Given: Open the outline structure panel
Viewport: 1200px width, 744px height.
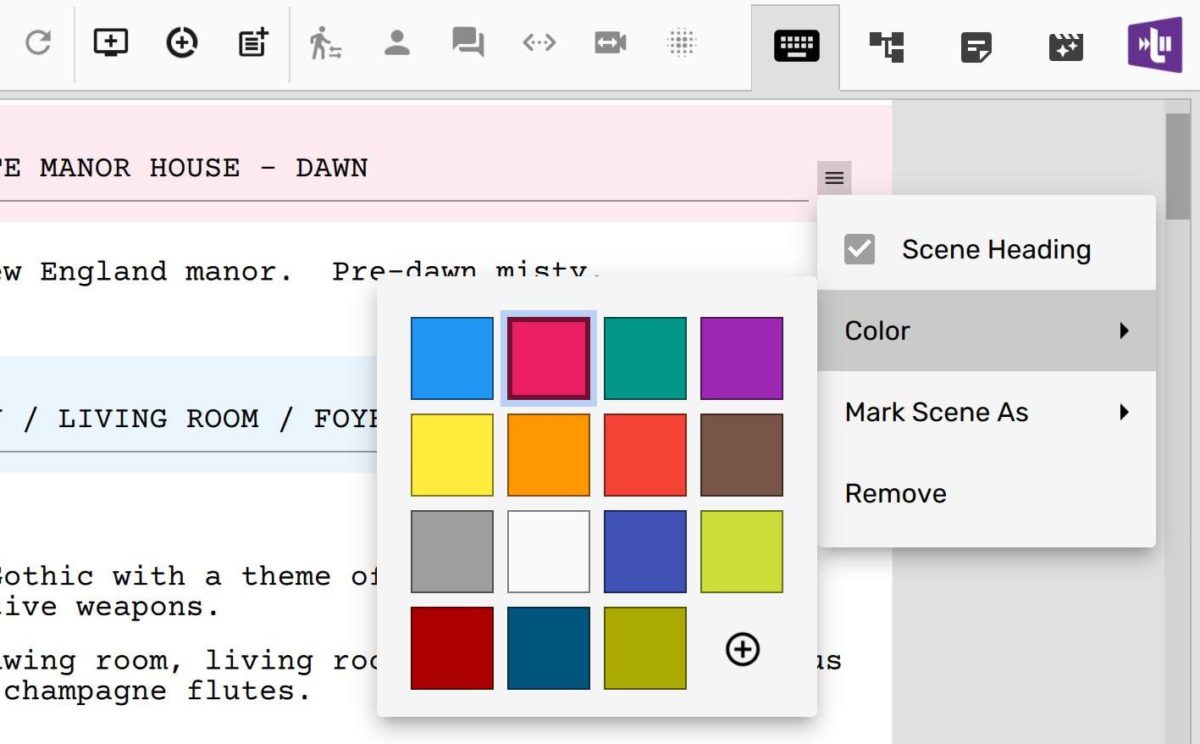Looking at the screenshot, I should click(887, 43).
